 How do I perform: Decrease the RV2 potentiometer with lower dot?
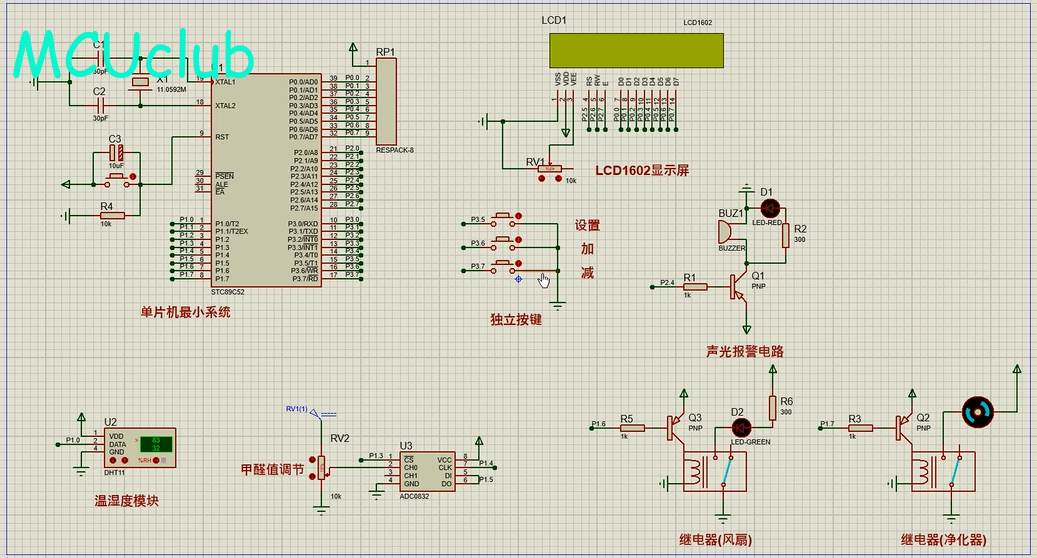[312, 476]
